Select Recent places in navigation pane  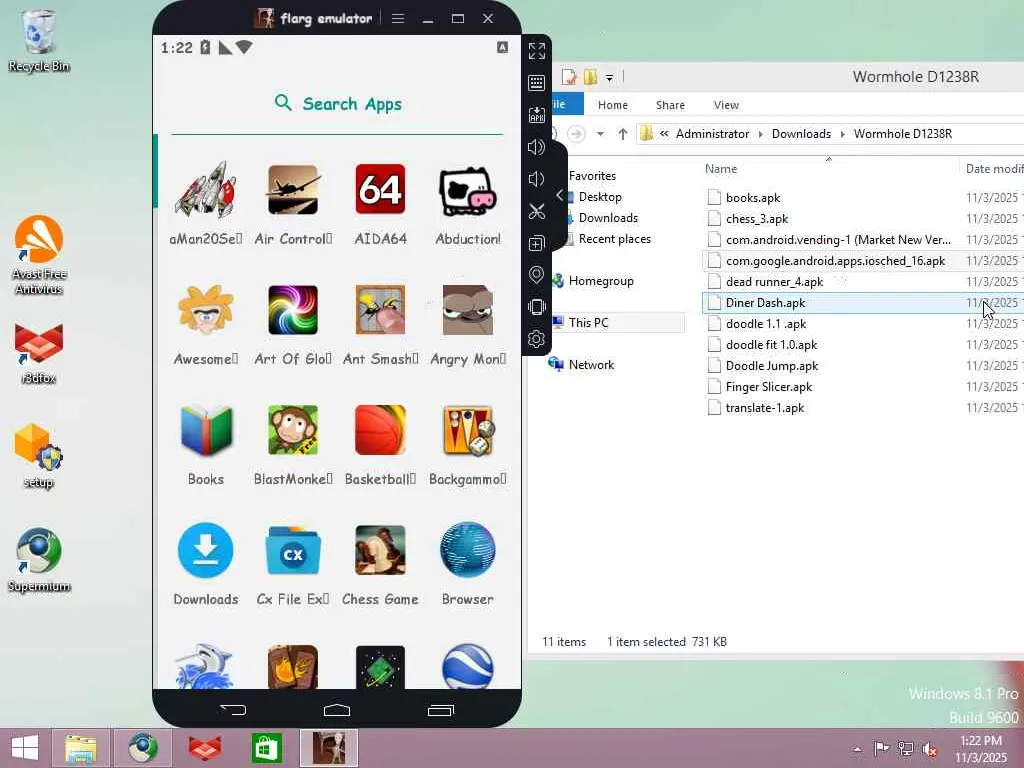615,238
